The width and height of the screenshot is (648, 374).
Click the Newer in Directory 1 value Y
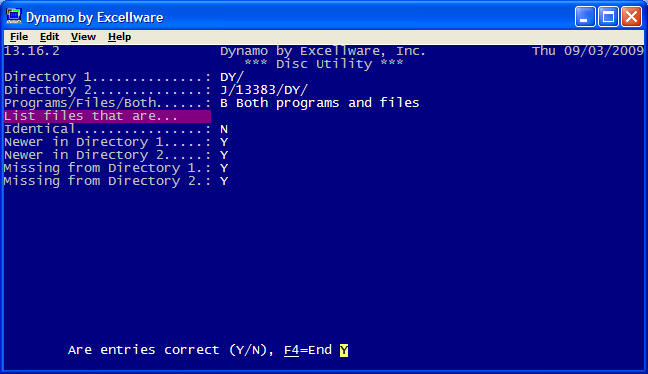pos(224,142)
